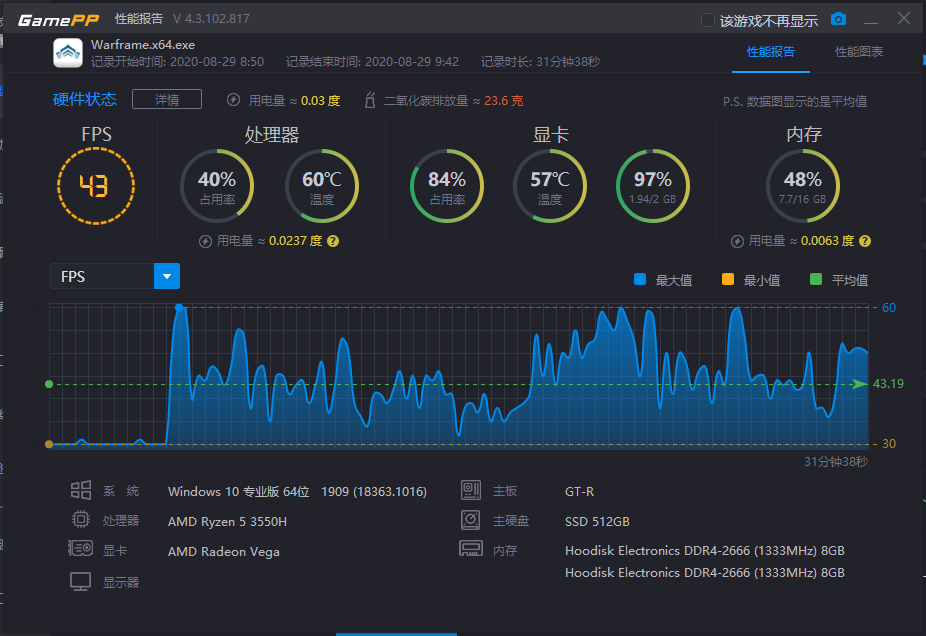Click the system Windows icon
The width and height of the screenshot is (926, 636).
(x=81, y=490)
